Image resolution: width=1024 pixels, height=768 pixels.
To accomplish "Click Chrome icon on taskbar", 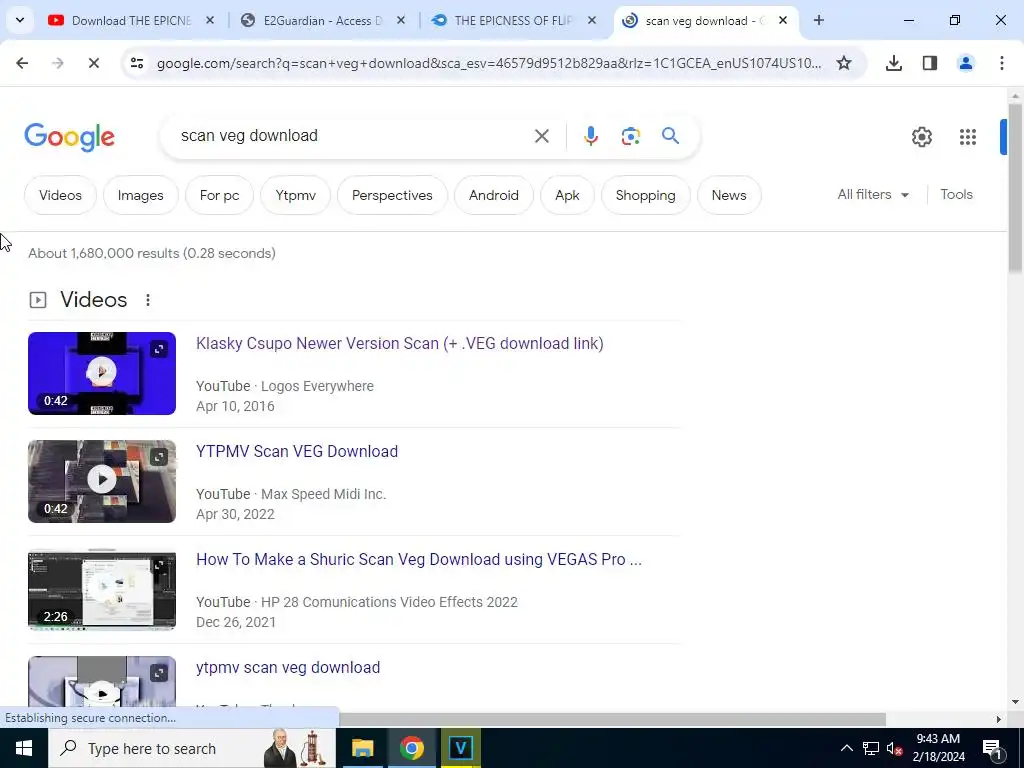I will pyautogui.click(x=411, y=748).
